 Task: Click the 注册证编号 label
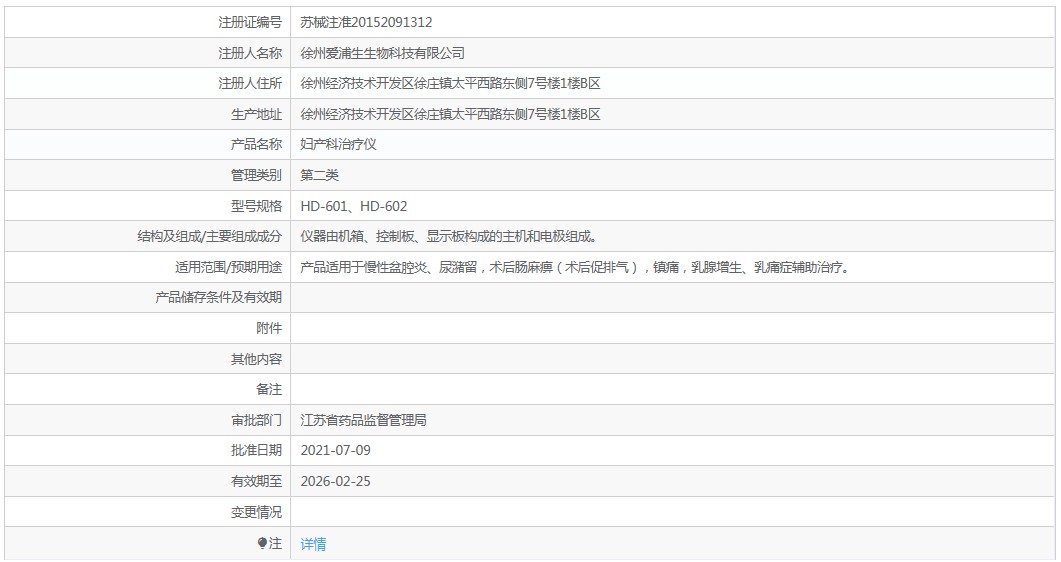[250, 22]
